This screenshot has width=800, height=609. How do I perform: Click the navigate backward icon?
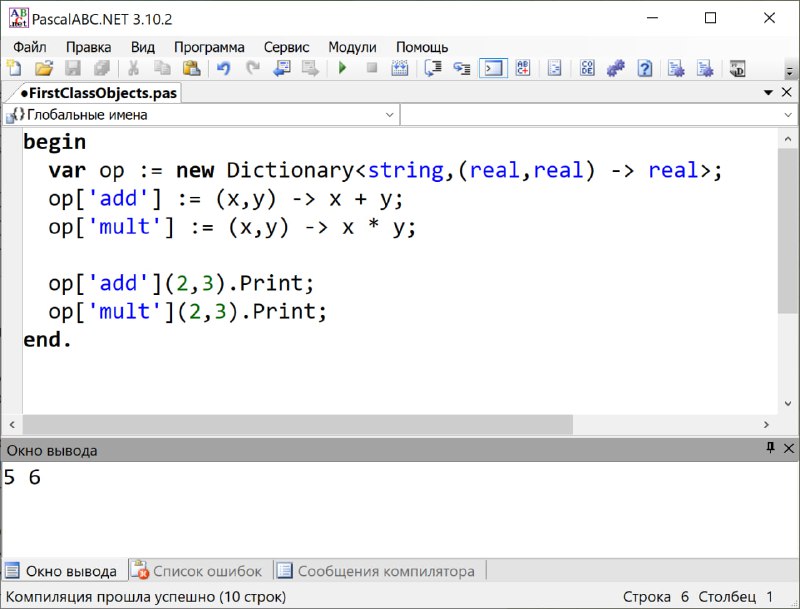pos(282,68)
